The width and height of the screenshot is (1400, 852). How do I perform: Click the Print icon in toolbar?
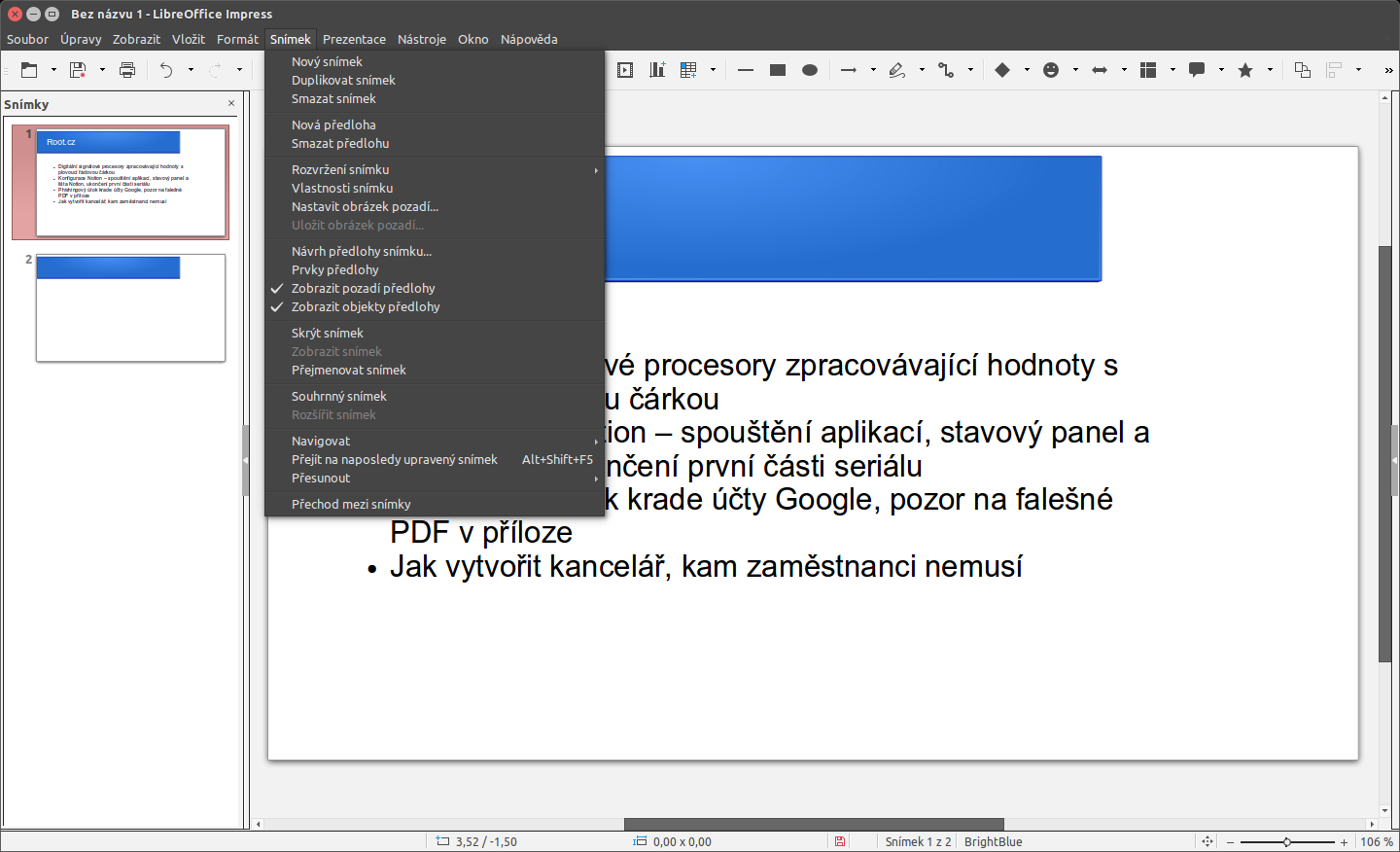(x=127, y=70)
